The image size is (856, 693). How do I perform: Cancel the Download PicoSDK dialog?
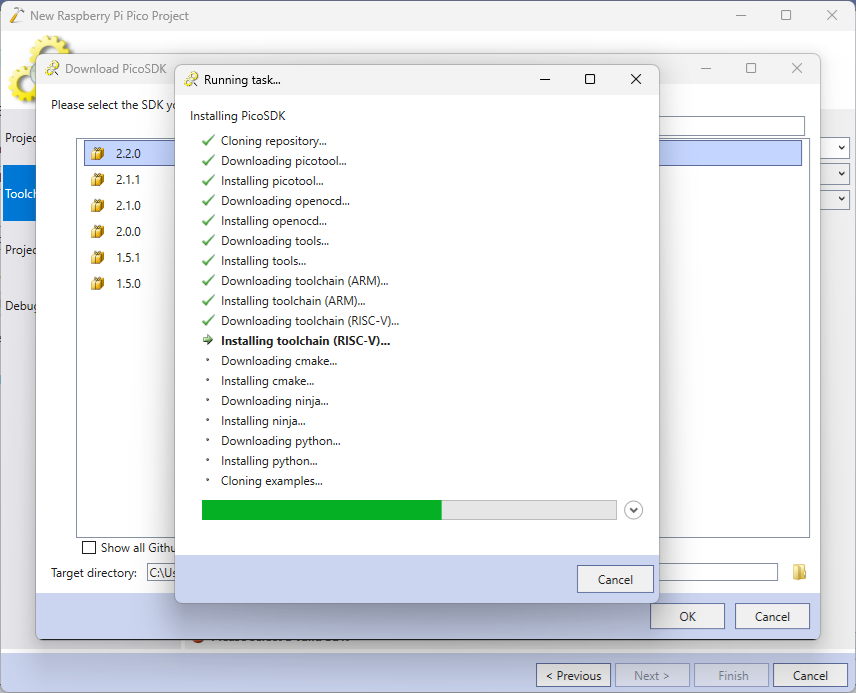pyautogui.click(x=771, y=616)
